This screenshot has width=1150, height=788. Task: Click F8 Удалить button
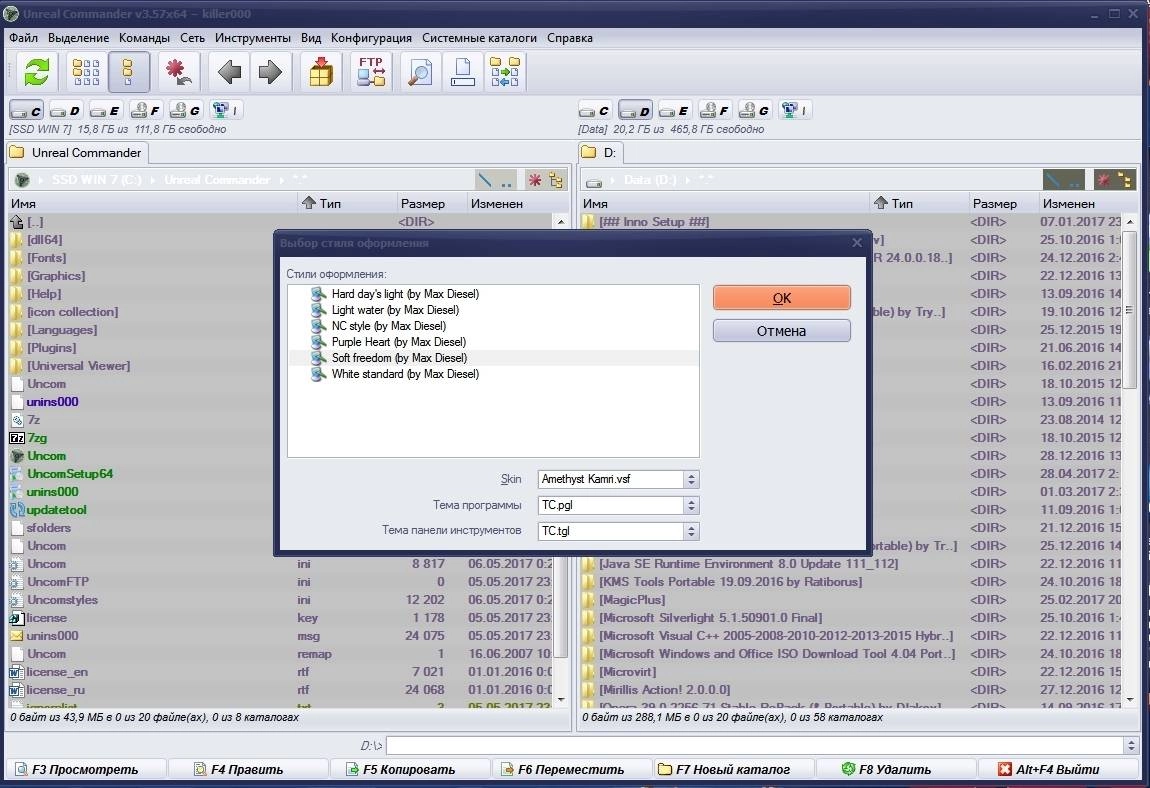click(x=895, y=769)
